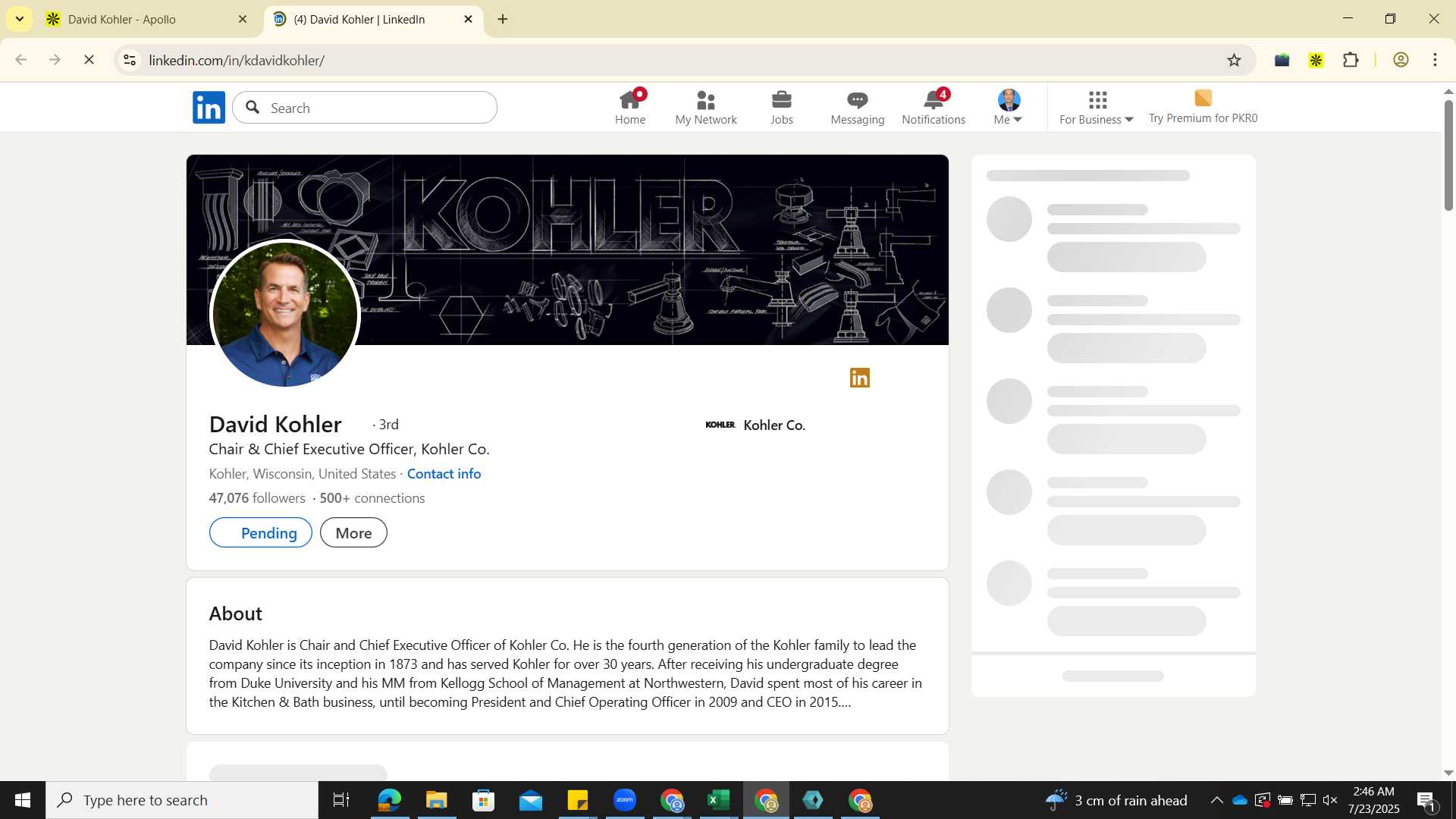1456x819 pixels.
Task: Open Kohler Co. company link
Action: pos(755,425)
